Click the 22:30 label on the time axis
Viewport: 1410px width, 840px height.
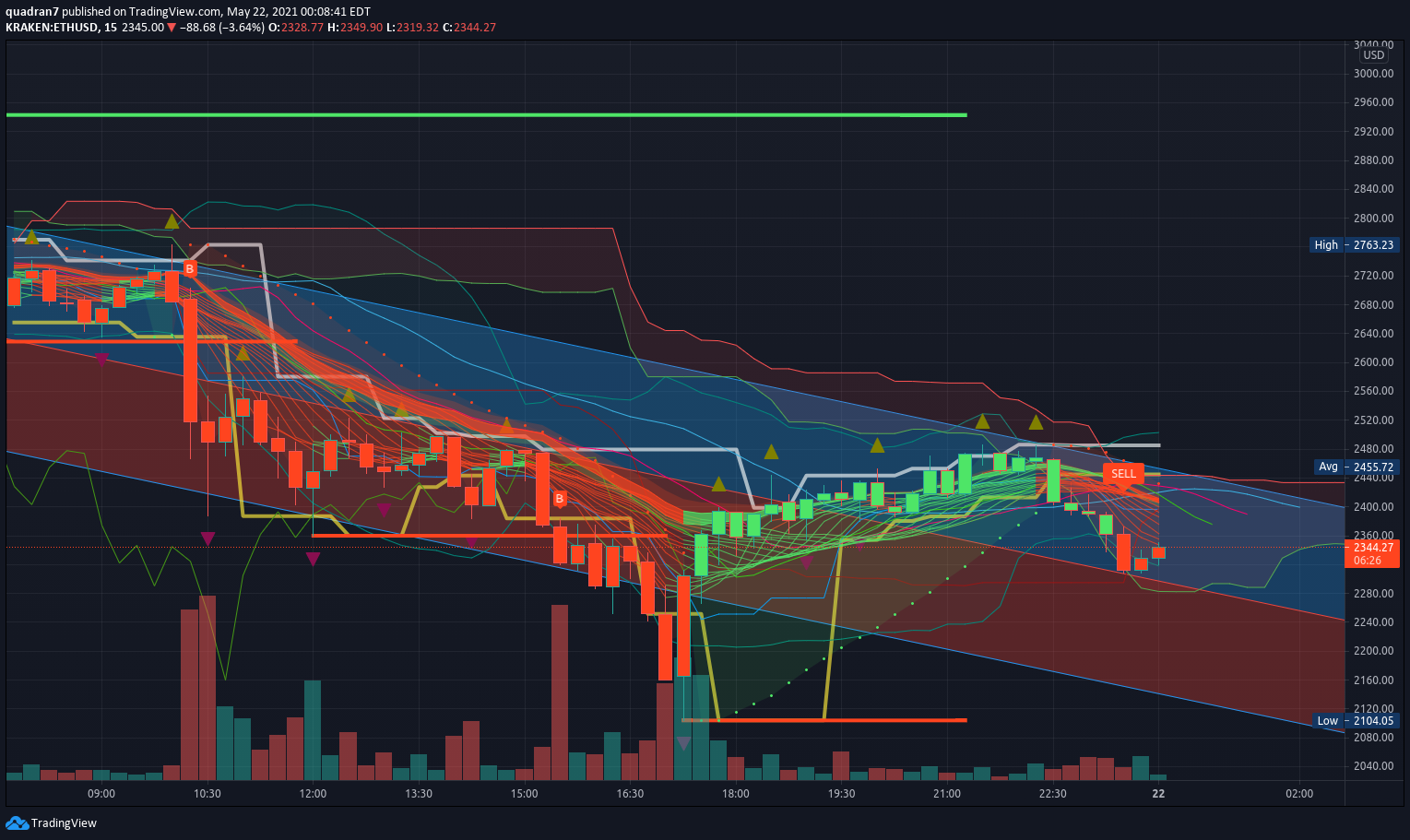tap(1052, 794)
